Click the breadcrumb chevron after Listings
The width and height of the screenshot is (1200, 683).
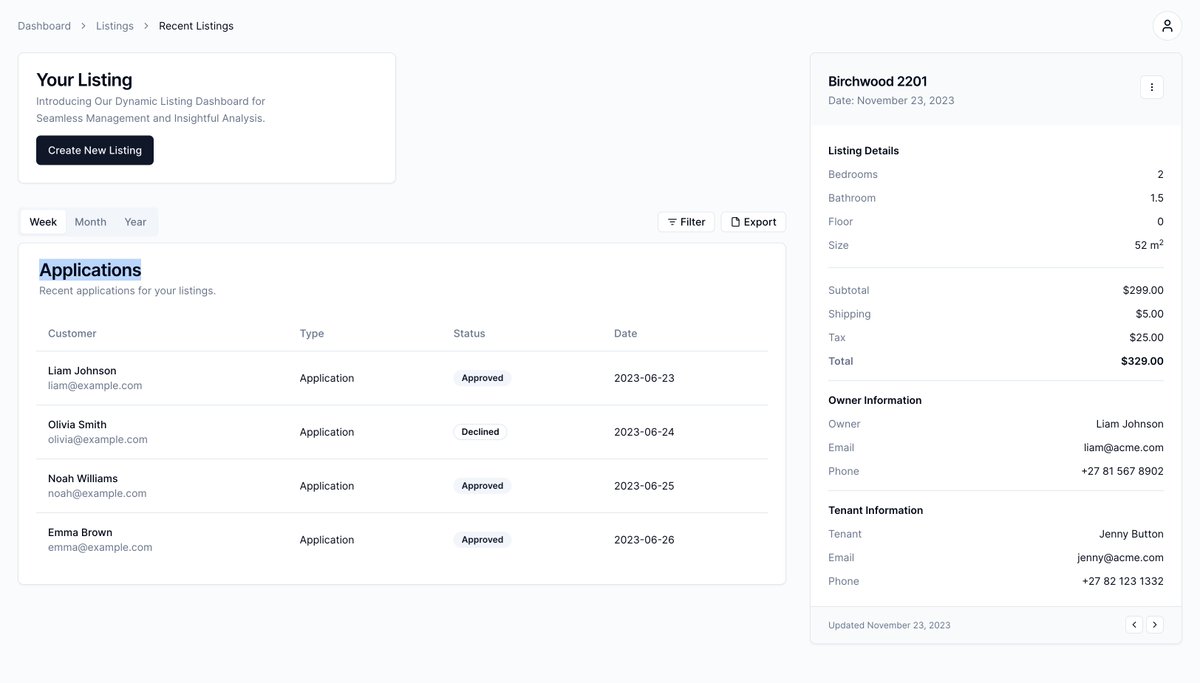tap(145, 24)
